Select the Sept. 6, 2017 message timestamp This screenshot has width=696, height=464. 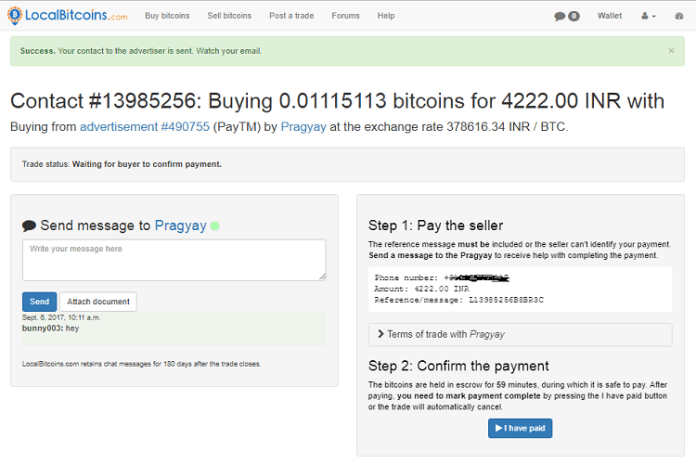tap(61, 317)
